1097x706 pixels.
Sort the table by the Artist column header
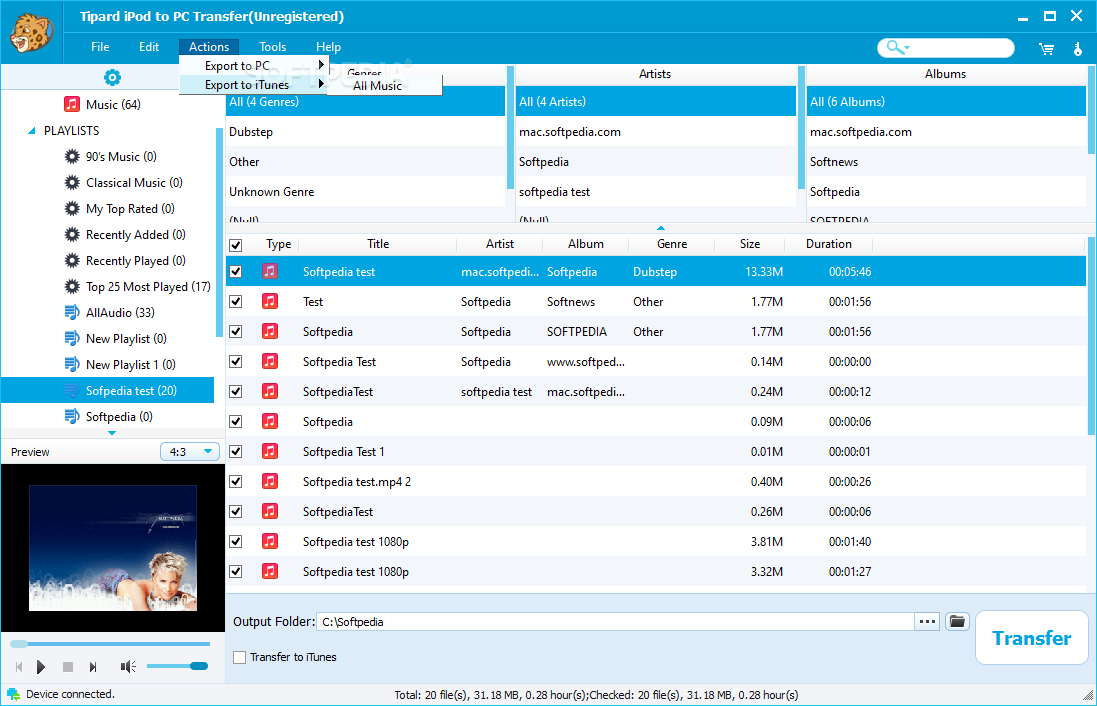pos(500,244)
